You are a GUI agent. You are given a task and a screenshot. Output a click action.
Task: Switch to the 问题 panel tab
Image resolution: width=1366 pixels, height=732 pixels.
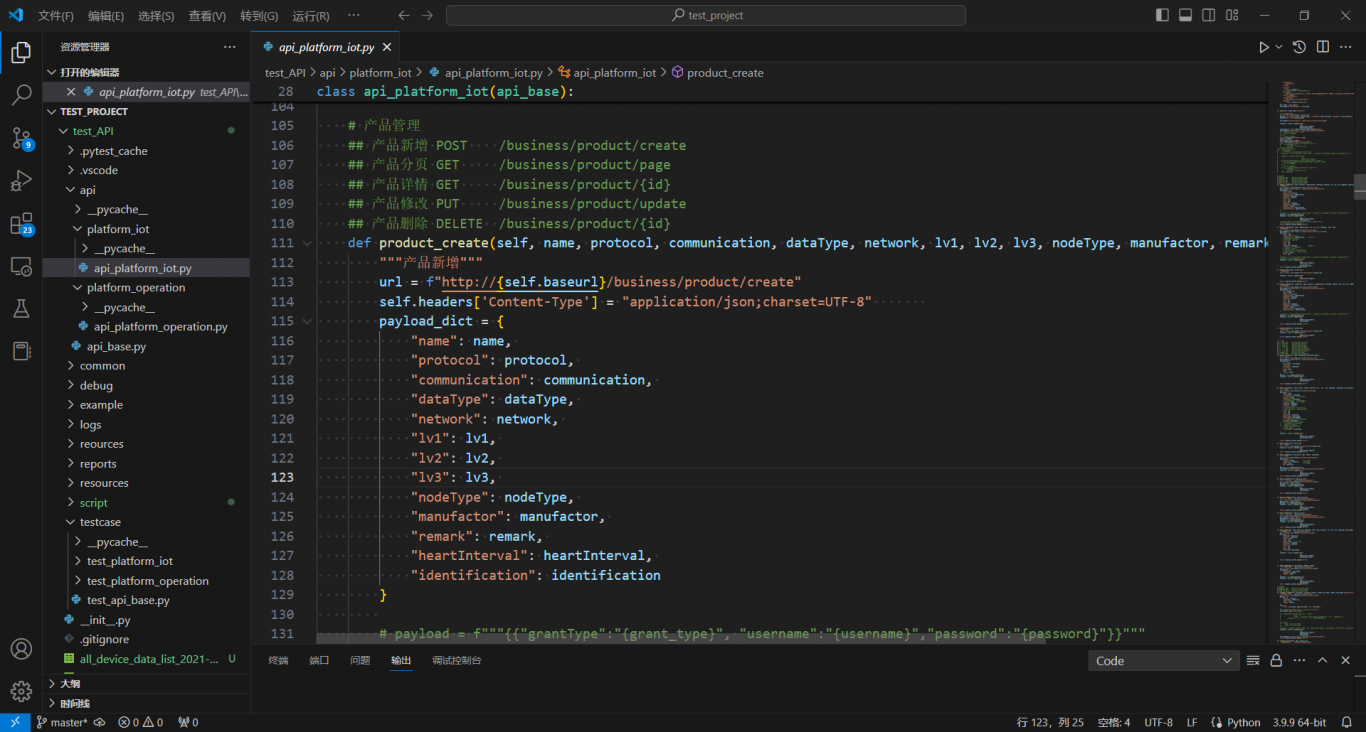pos(360,660)
